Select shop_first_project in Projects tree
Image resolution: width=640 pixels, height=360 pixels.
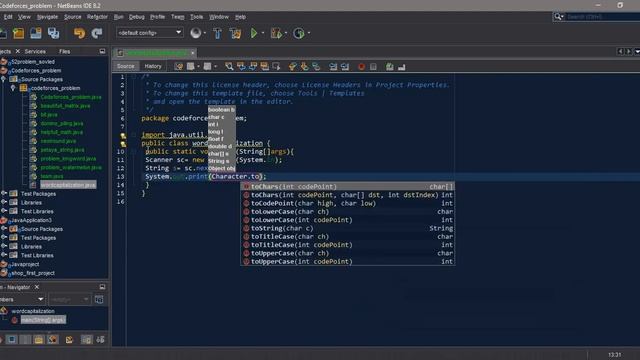(33, 273)
